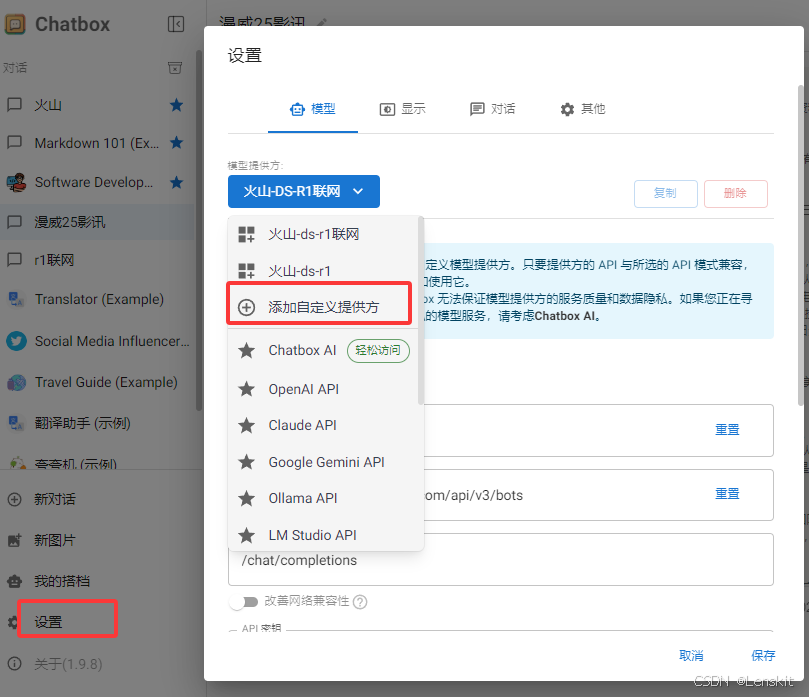Click 关于(1.9.8) in the sidebar
Screen dimensions: 809x697
click(x=68, y=663)
